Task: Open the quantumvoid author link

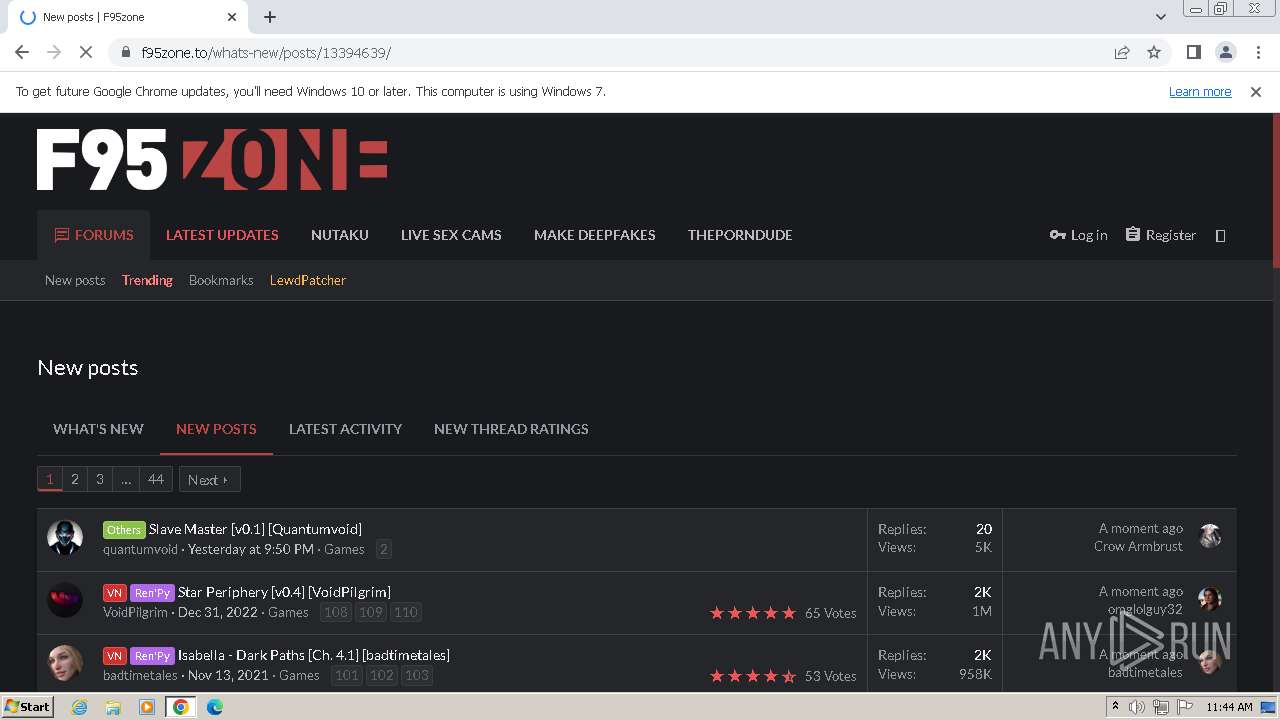Action: [x=140, y=549]
